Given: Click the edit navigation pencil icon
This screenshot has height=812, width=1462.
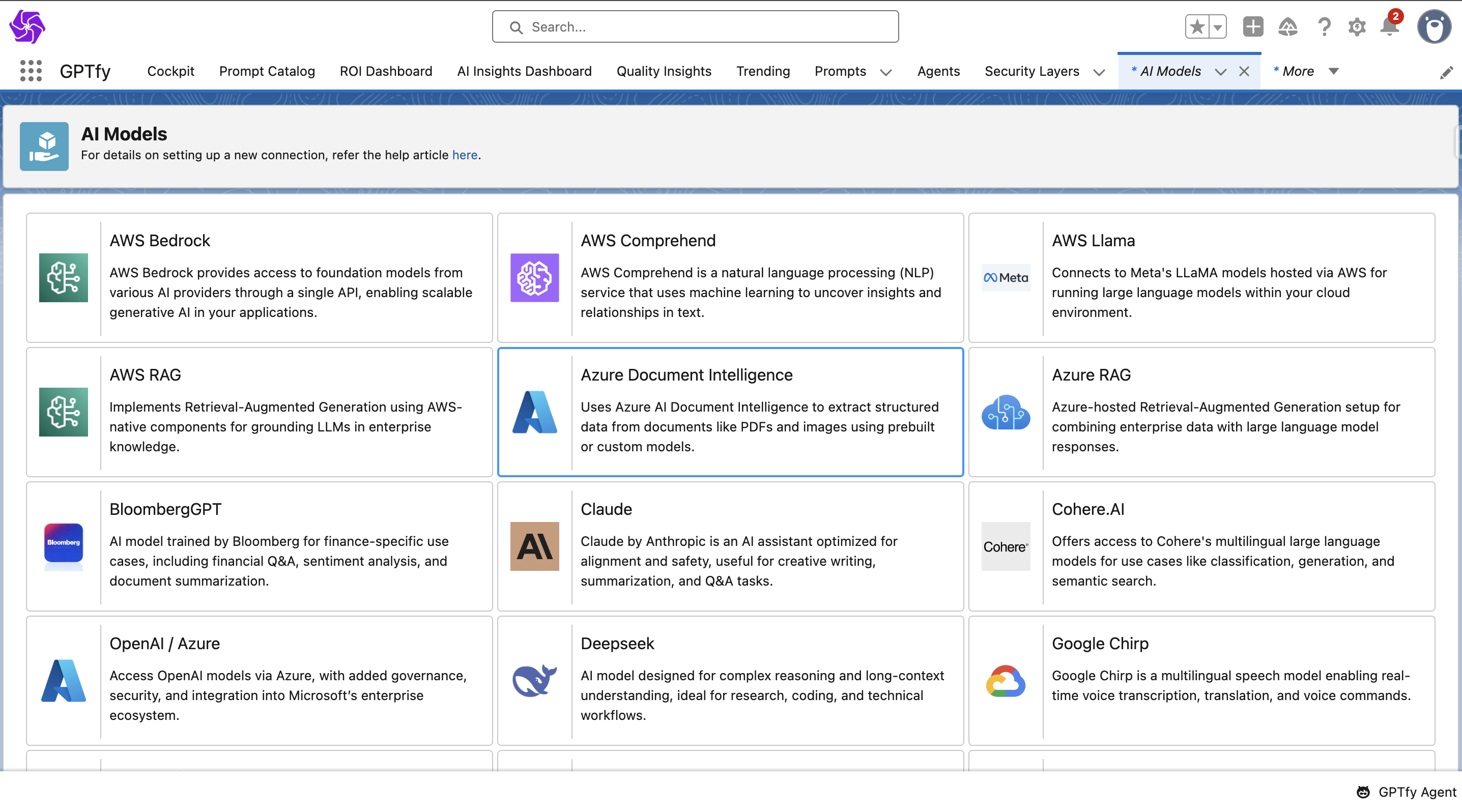Looking at the screenshot, I should click(1446, 72).
